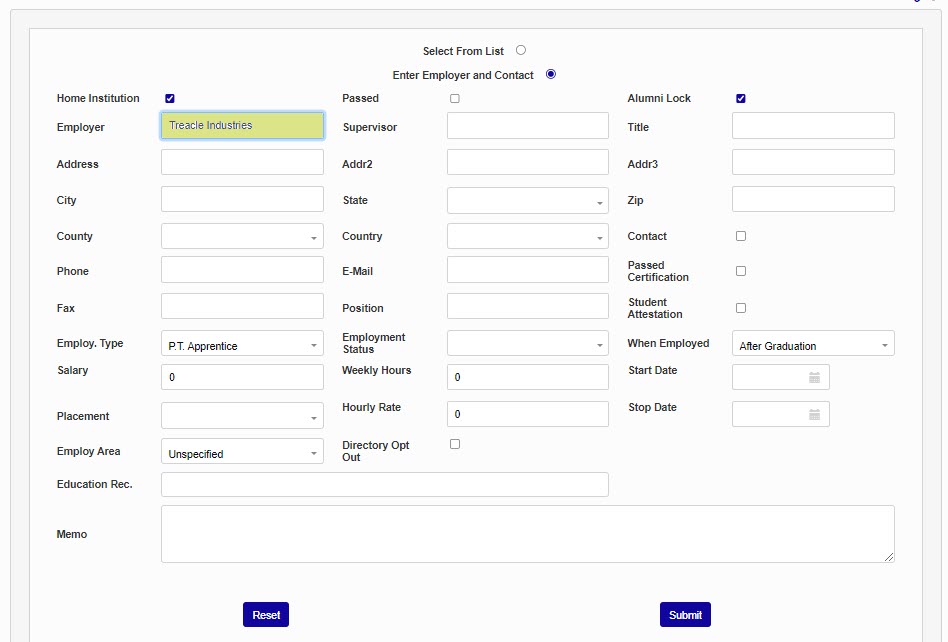948x642 pixels.
Task: Open the Employ Area dropdown
Action: (242, 453)
